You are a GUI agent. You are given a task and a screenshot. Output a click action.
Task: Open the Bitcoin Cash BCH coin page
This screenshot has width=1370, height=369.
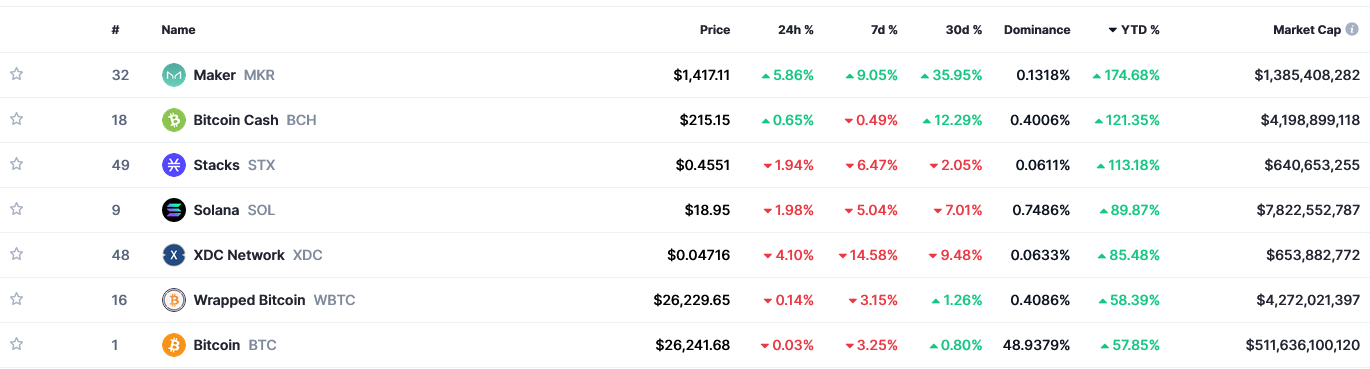(255, 120)
